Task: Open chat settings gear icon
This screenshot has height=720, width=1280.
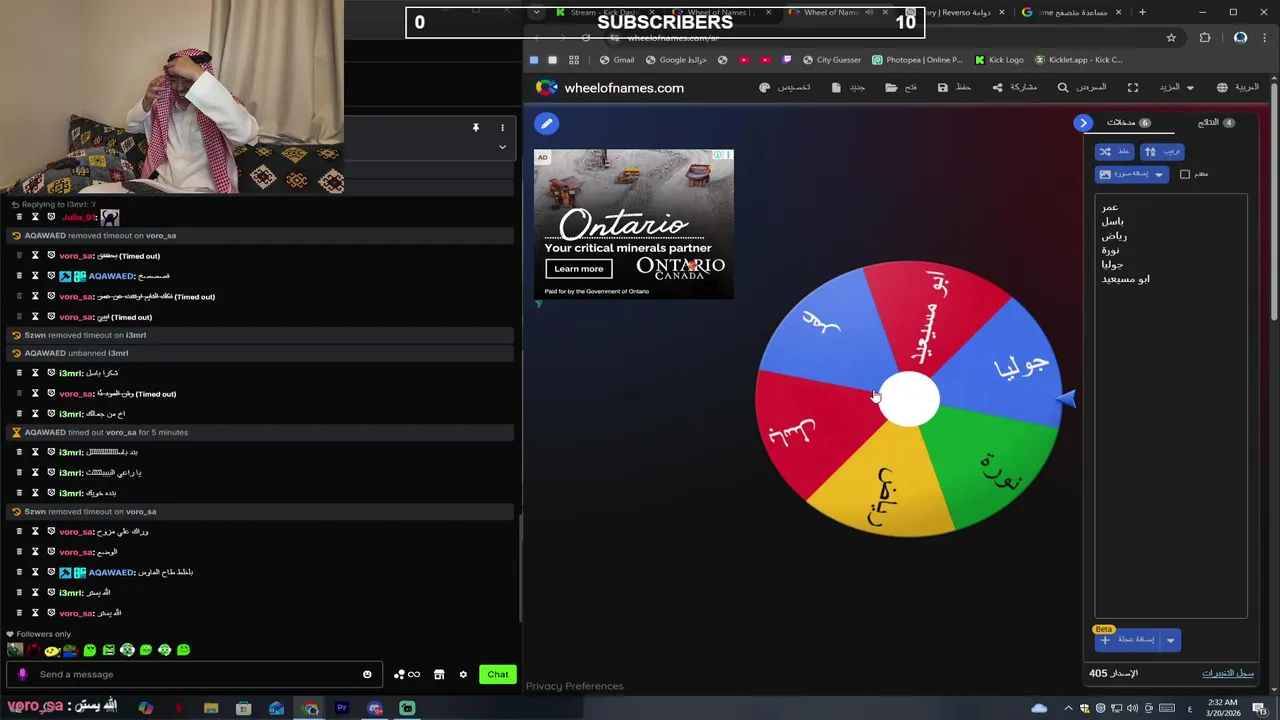Action: [x=463, y=674]
